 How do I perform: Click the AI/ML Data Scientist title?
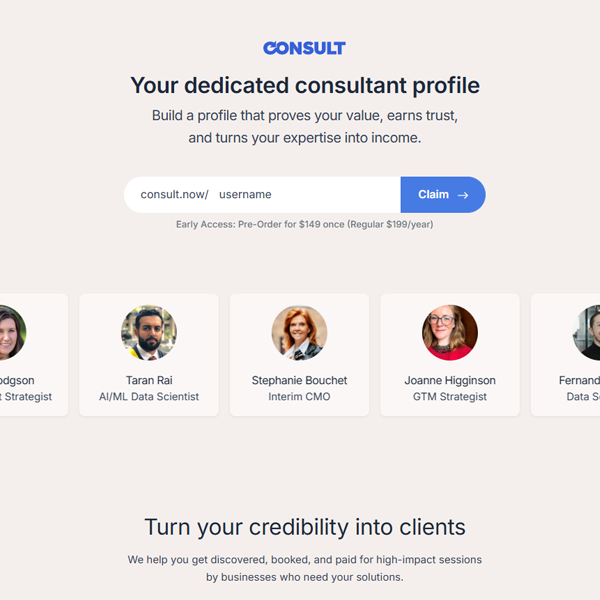(x=149, y=397)
